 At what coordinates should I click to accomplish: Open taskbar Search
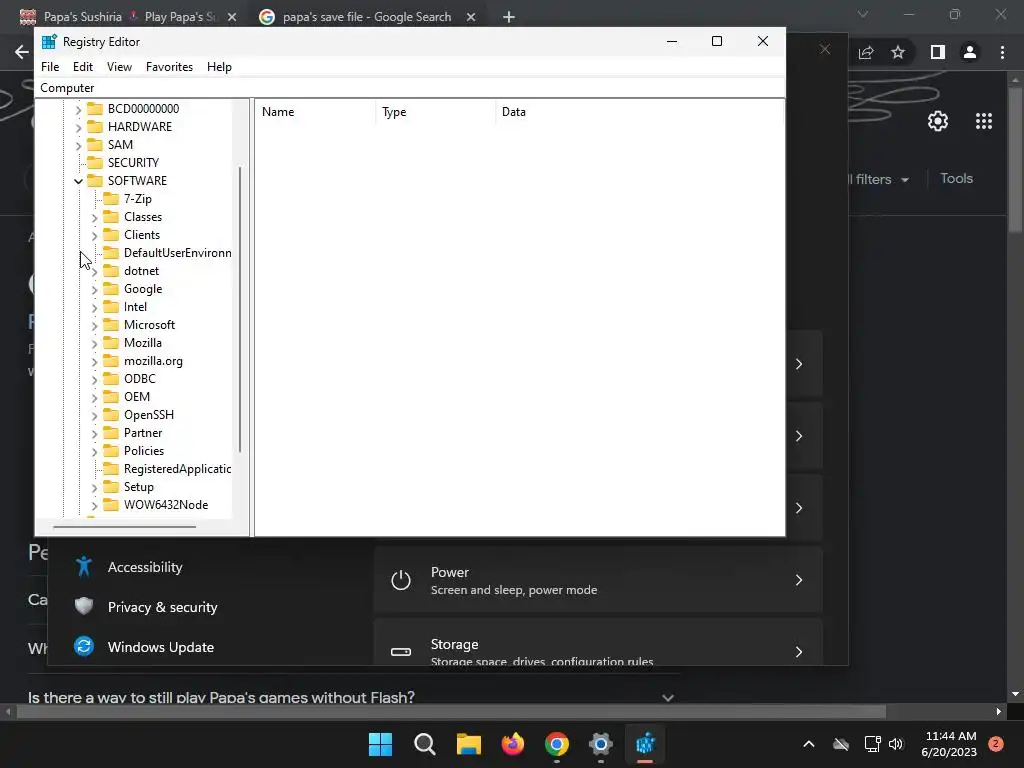tap(424, 744)
